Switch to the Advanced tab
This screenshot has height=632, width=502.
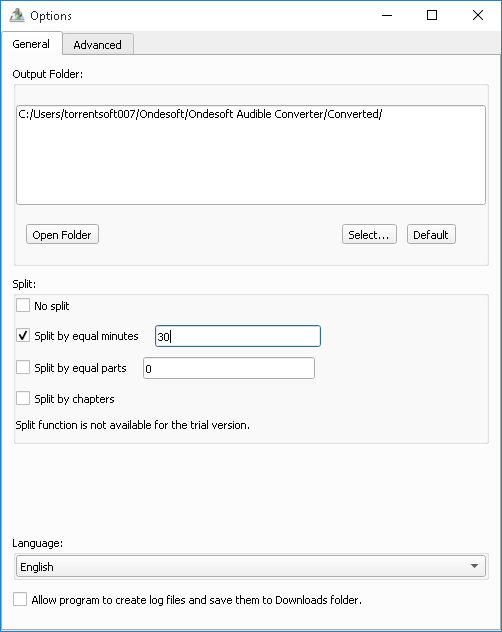[x=98, y=44]
